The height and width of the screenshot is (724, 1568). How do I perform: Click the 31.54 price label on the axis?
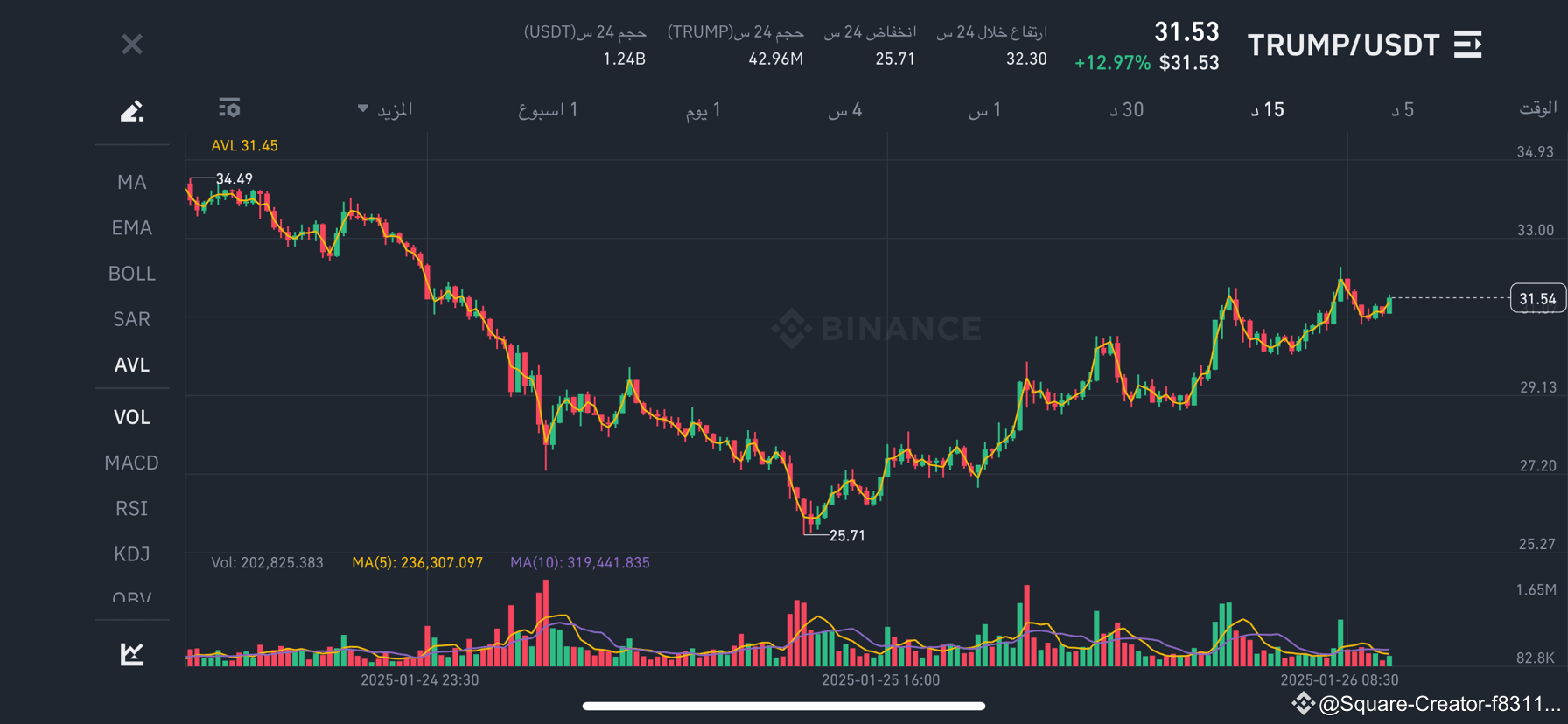point(1536,297)
